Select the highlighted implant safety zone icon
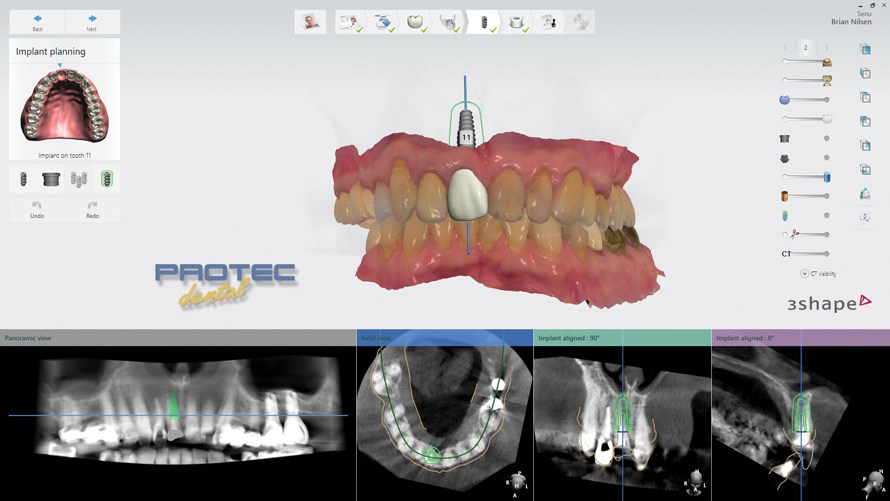This screenshot has height=501, width=890. [107, 179]
